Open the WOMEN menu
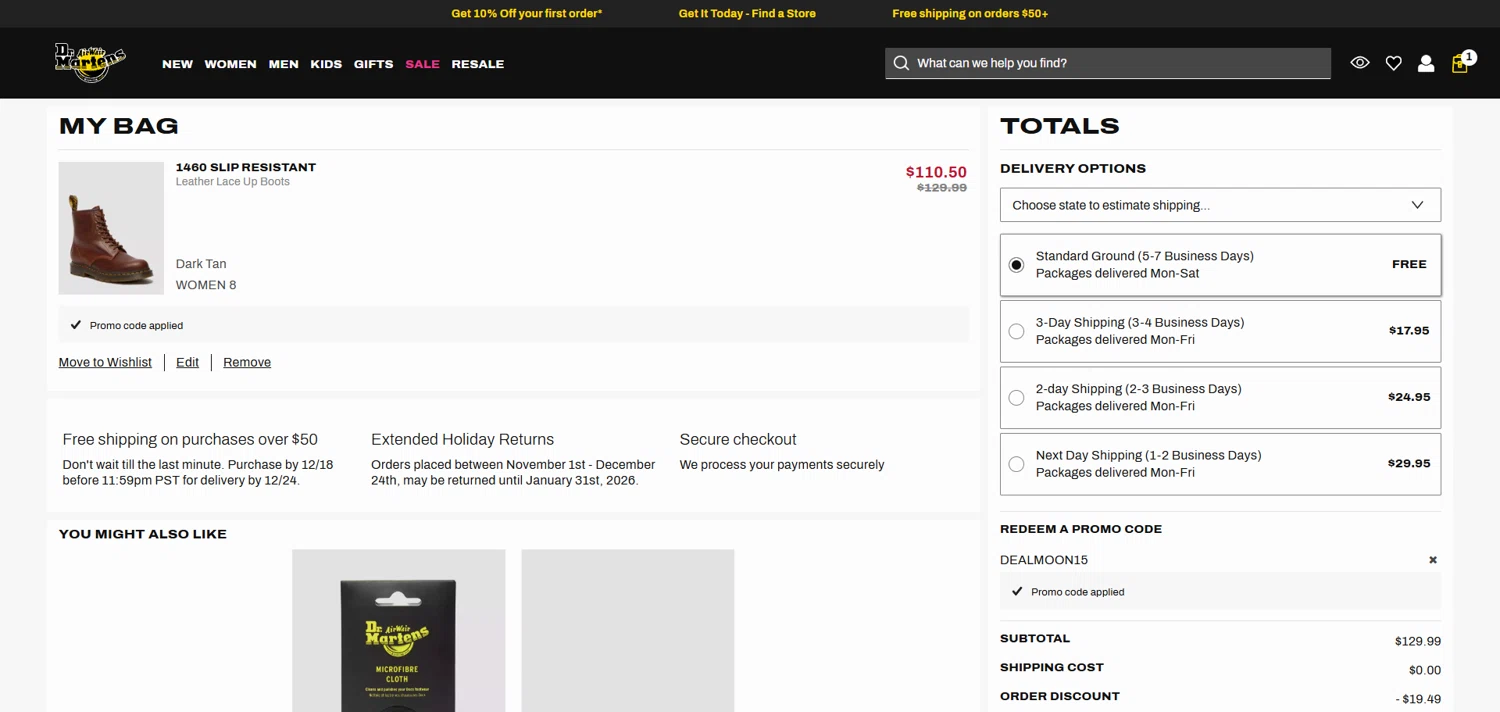 tap(230, 64)
